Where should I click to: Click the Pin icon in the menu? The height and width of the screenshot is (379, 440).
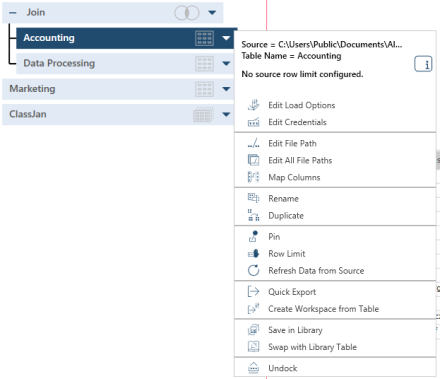(x=253, y=236)
